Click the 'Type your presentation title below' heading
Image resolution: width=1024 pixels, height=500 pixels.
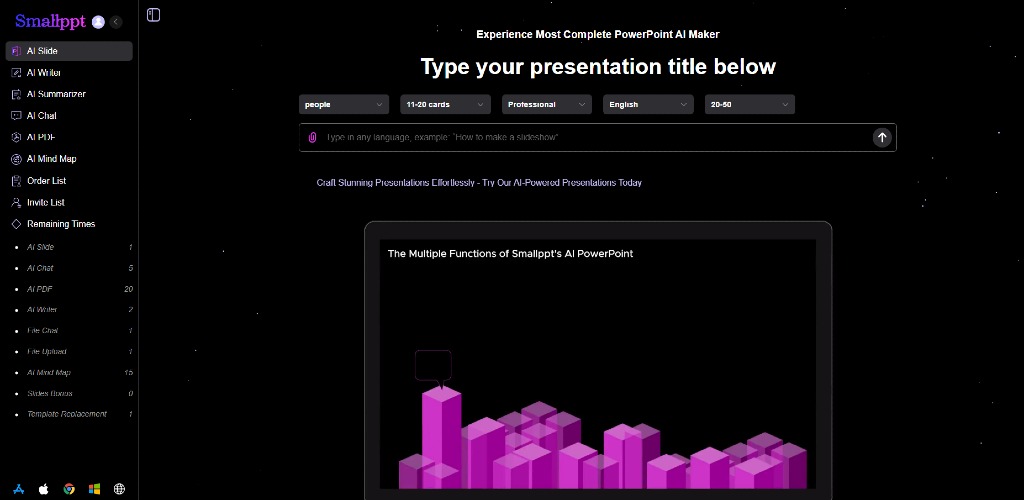pyautogui.click(x=598, y=67)
